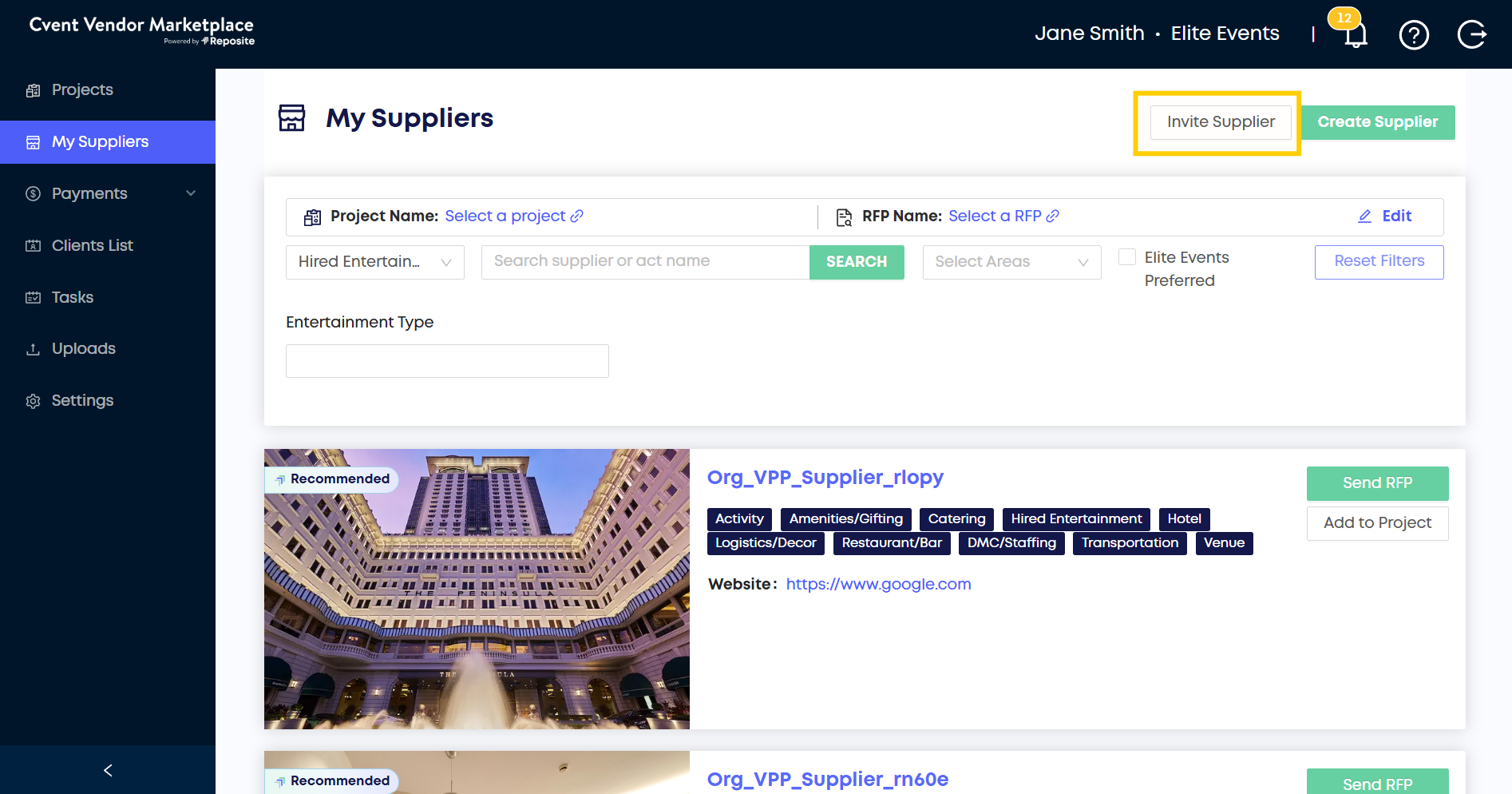Open the https://www.google.com website link
1512x794 pixels.
point(878,584)
